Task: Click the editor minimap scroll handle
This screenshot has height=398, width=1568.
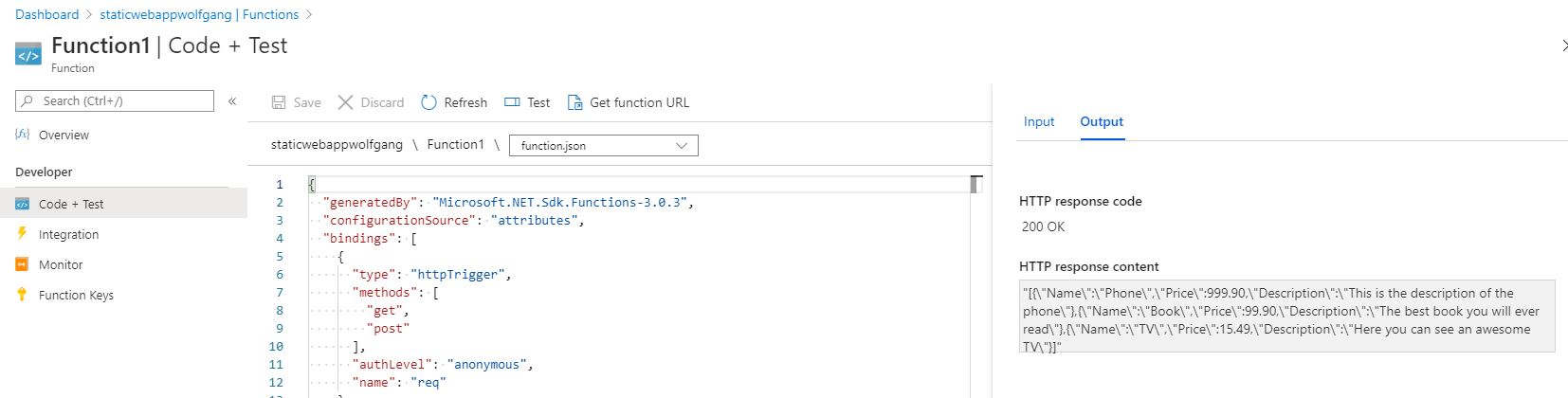Action: [x=975, y=184]
